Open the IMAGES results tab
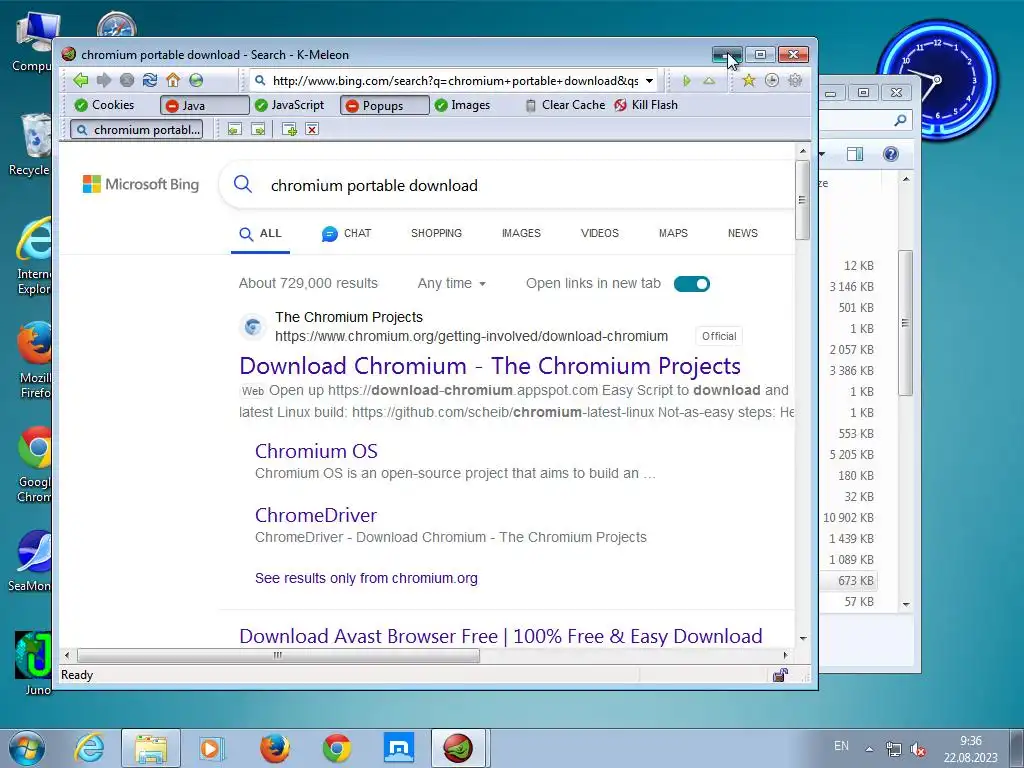This screenshot has width=1024, height=768. point(521,233)
